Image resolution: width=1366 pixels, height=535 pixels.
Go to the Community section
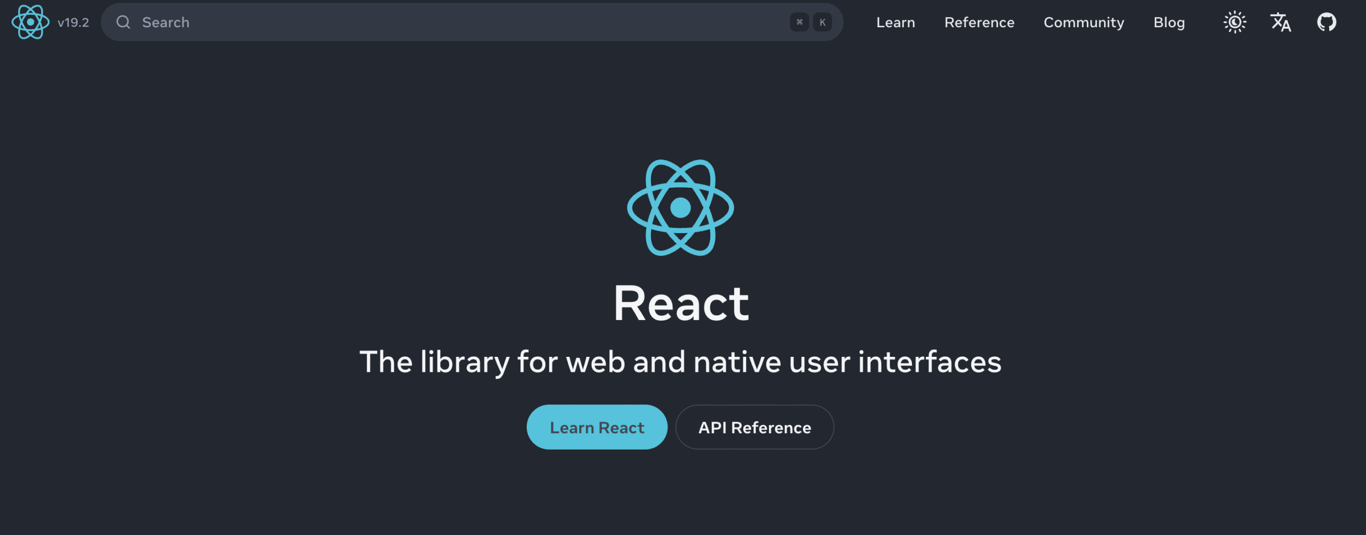pos(1083,22)
